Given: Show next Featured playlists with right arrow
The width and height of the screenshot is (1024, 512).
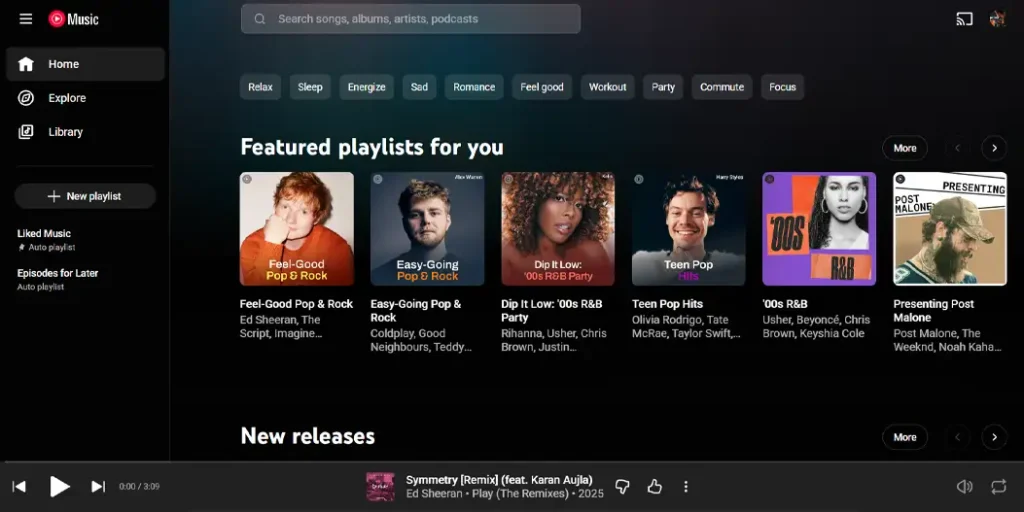Looking at the screenshot, I should pyautogui.click(x=994, y=148).
